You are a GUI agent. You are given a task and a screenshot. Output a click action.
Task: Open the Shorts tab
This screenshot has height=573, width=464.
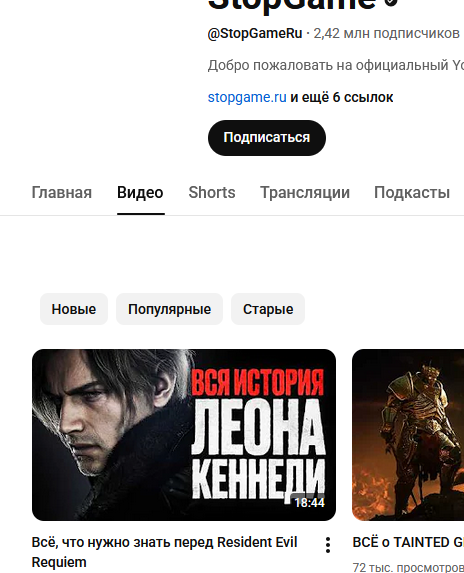(212, 193)
